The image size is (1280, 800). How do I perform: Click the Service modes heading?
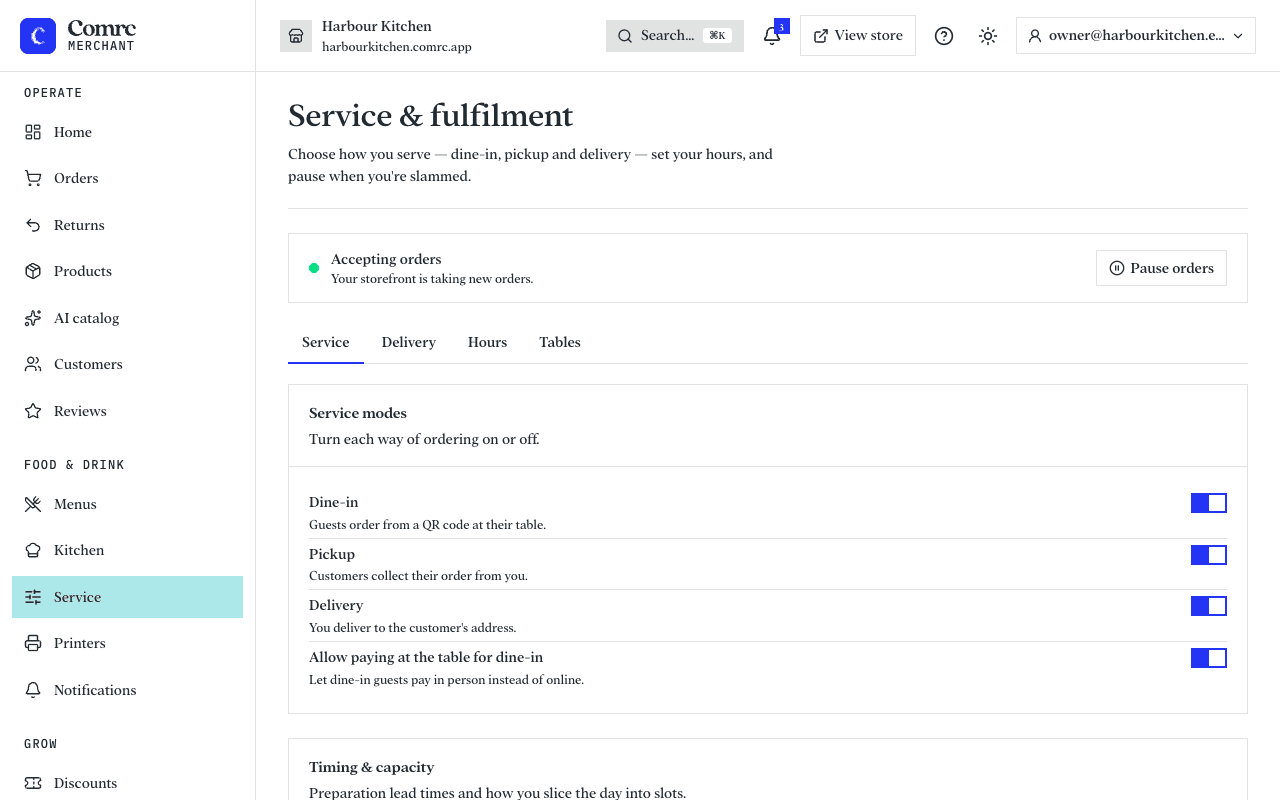(x=358, y=413)
